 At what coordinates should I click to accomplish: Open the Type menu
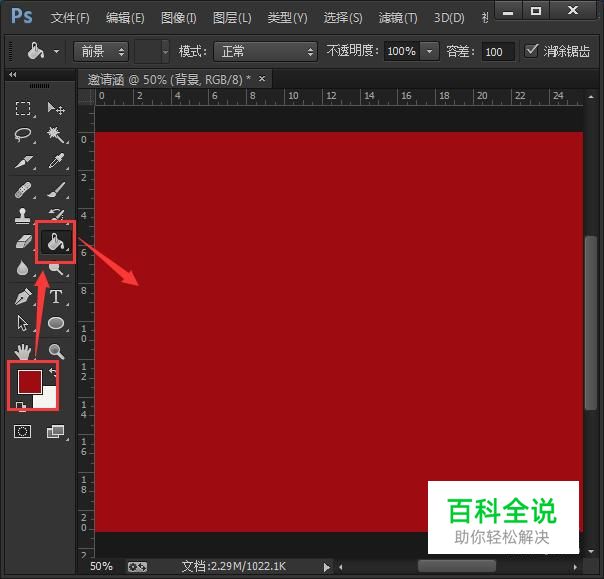coord(287,18)
